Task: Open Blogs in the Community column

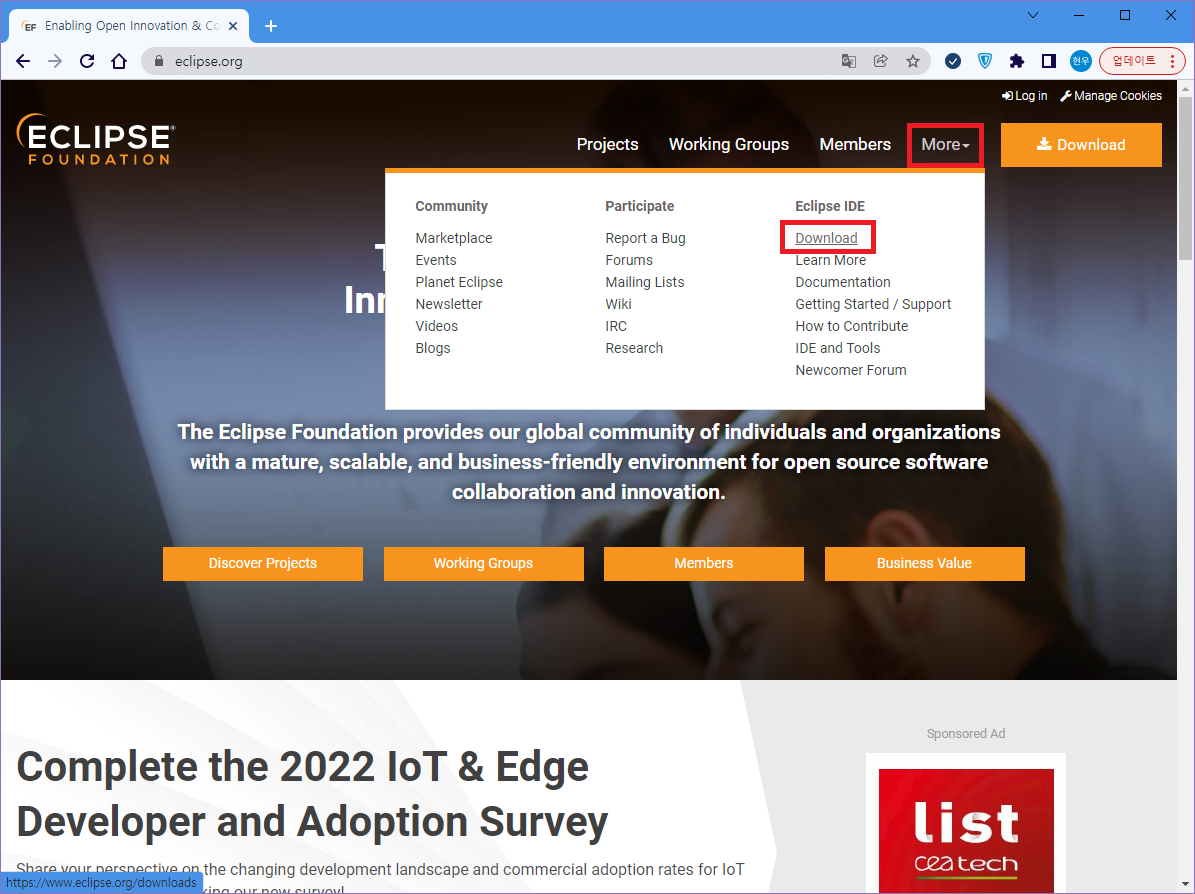Action: pos(433,348)
